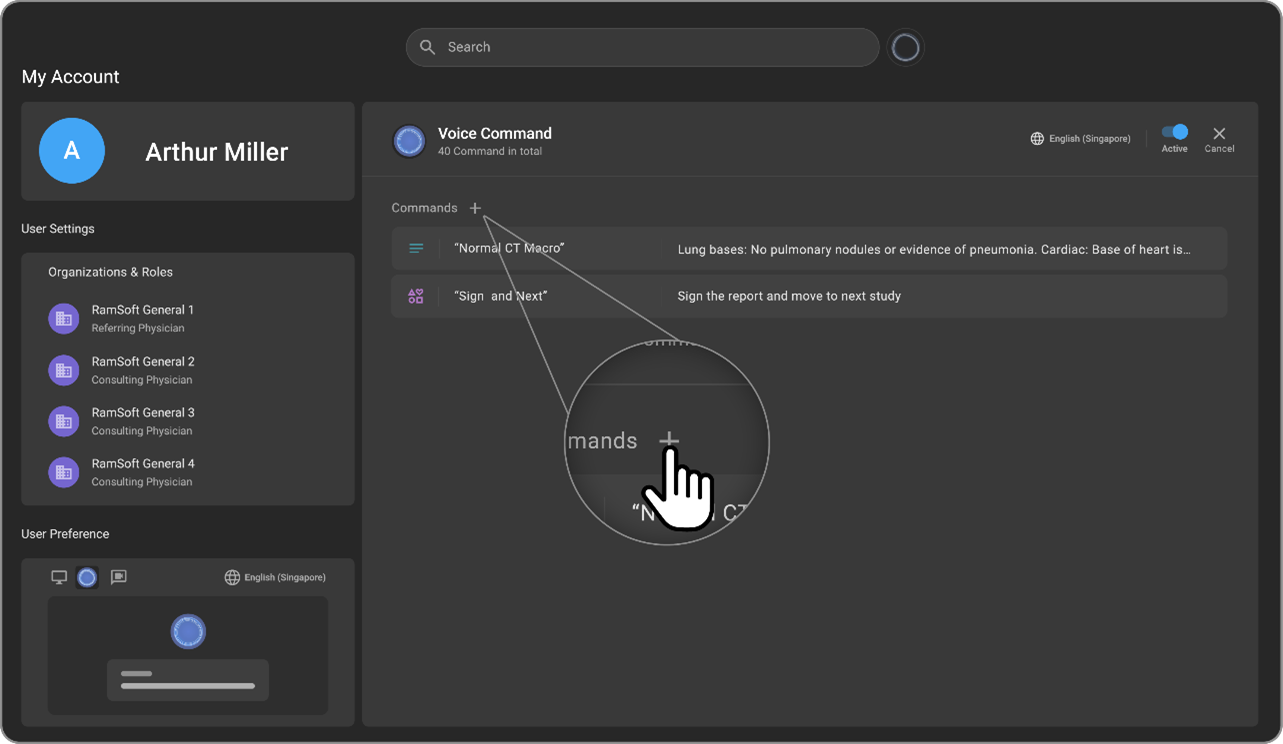Select RamSoft General 4 organization
The width and height of the screenshot is (1283, 744).
tap(142, 472)
